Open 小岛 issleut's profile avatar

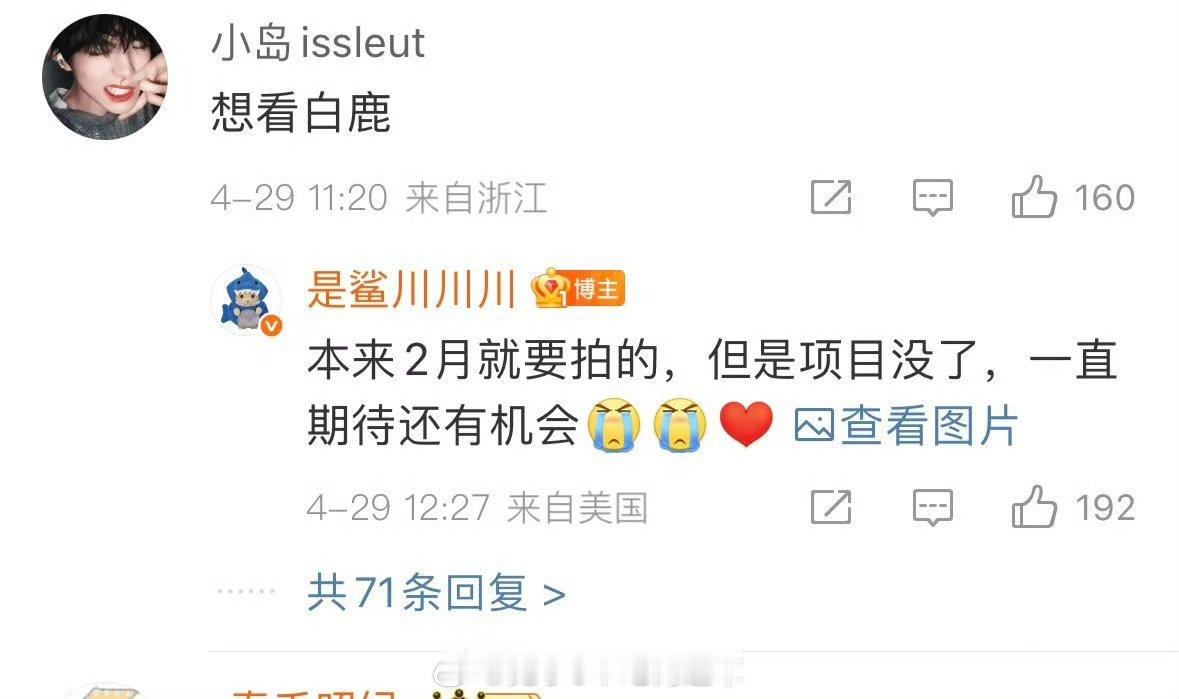click(x=105, y=77)
